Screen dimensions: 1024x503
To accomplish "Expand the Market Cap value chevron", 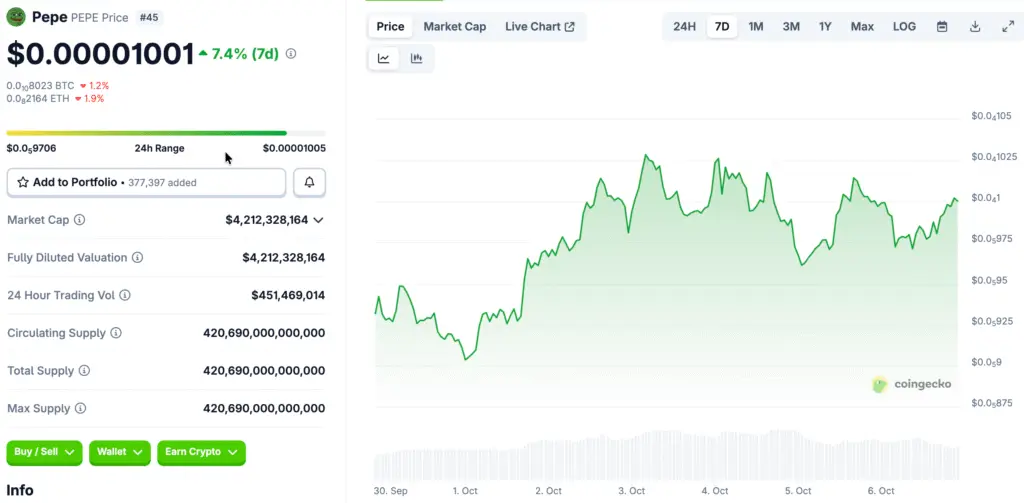I will [318, 220].
